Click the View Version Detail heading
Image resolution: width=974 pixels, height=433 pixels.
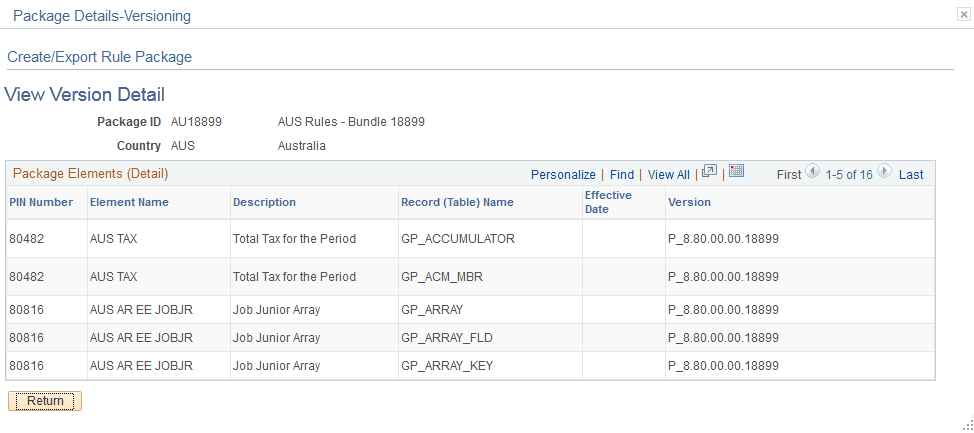pyautogui.click(x=84, y=95)
